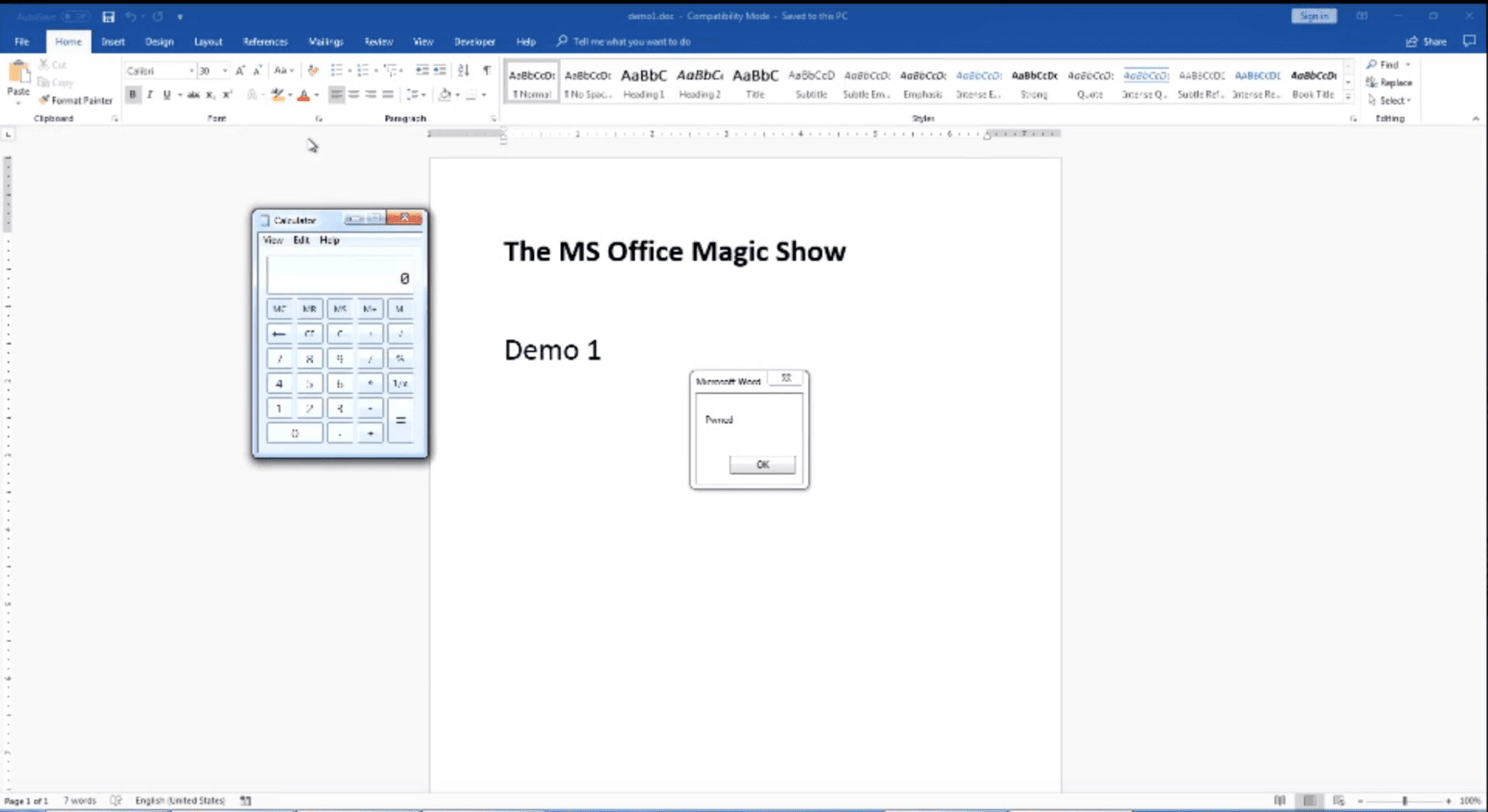Toggle Align Left paragraph alignment
The width and height of the screenshot is (1488, 812).
336,94
